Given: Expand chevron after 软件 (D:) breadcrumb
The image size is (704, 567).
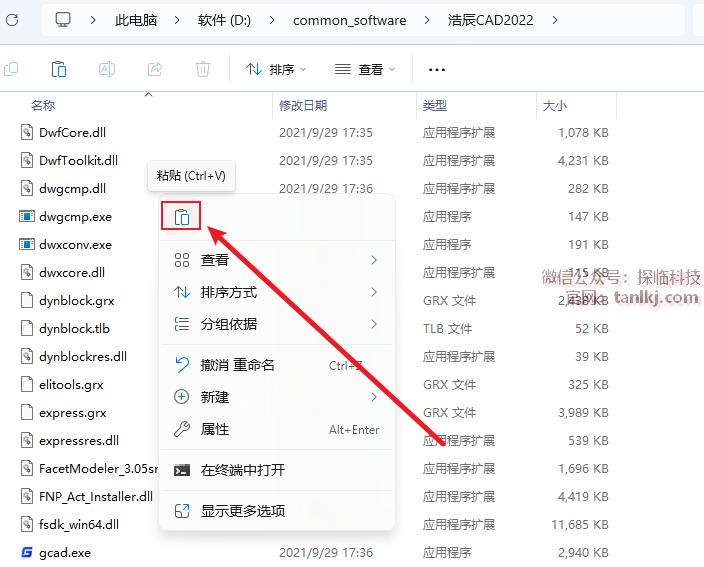Looking at the screenshot, I should click(x=272, y=20).
